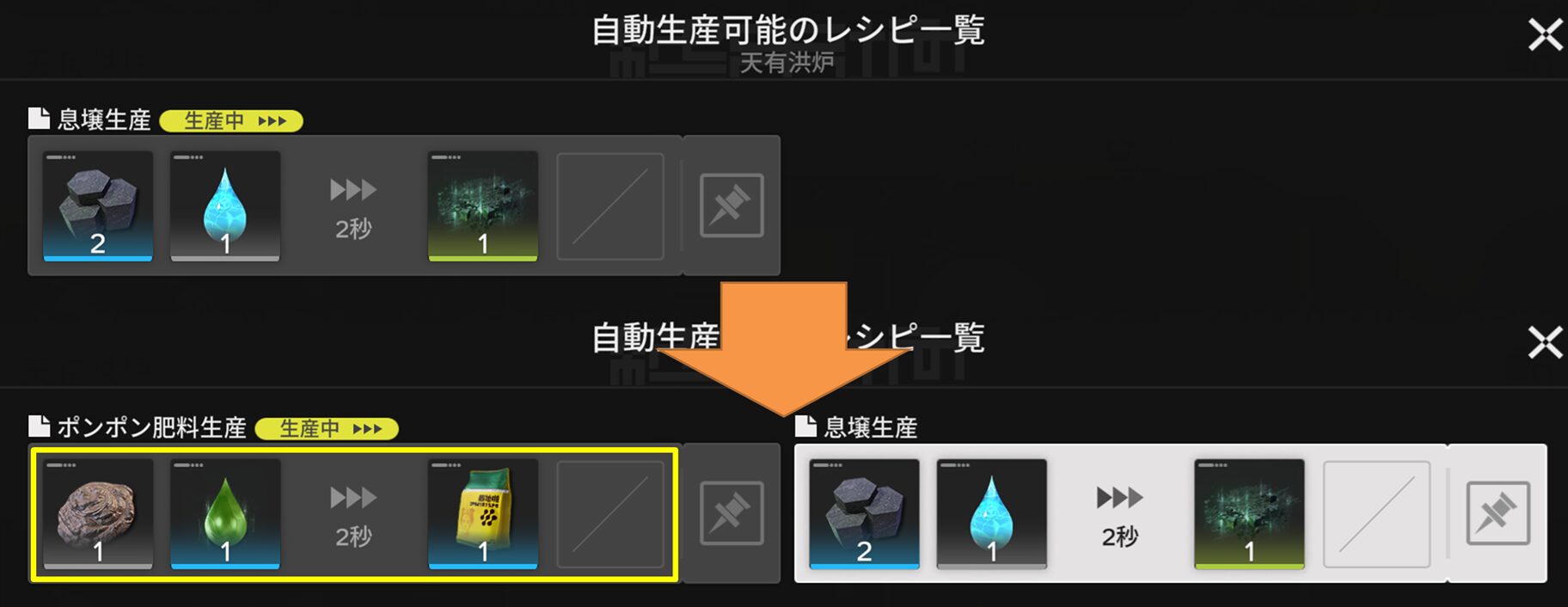Screen dimensions: 1568x607
Task: Toggle pin on the top 息壌生産 recipe
Action: click(732, 205)
